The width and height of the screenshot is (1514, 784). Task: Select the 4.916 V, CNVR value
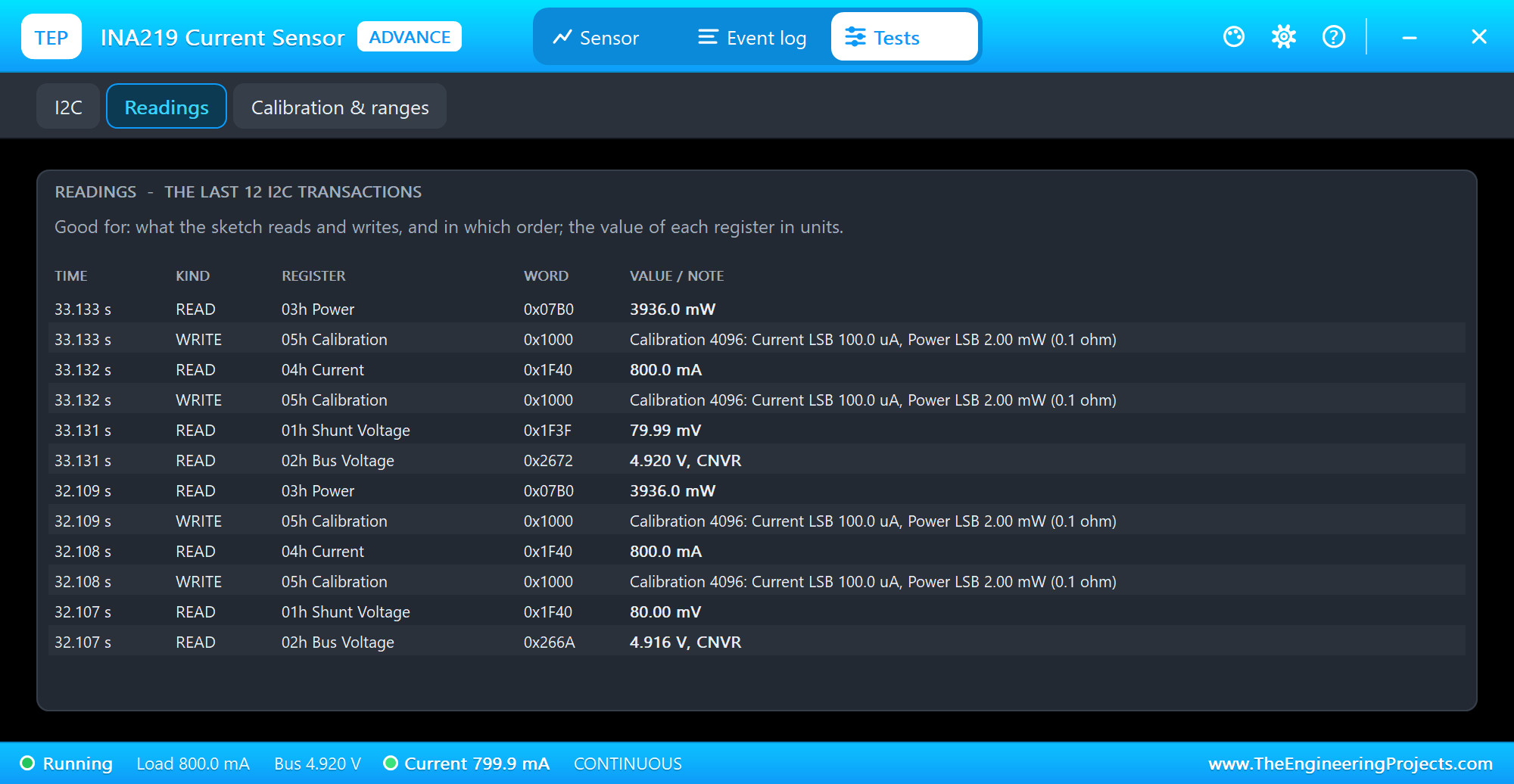pos(685,642)
